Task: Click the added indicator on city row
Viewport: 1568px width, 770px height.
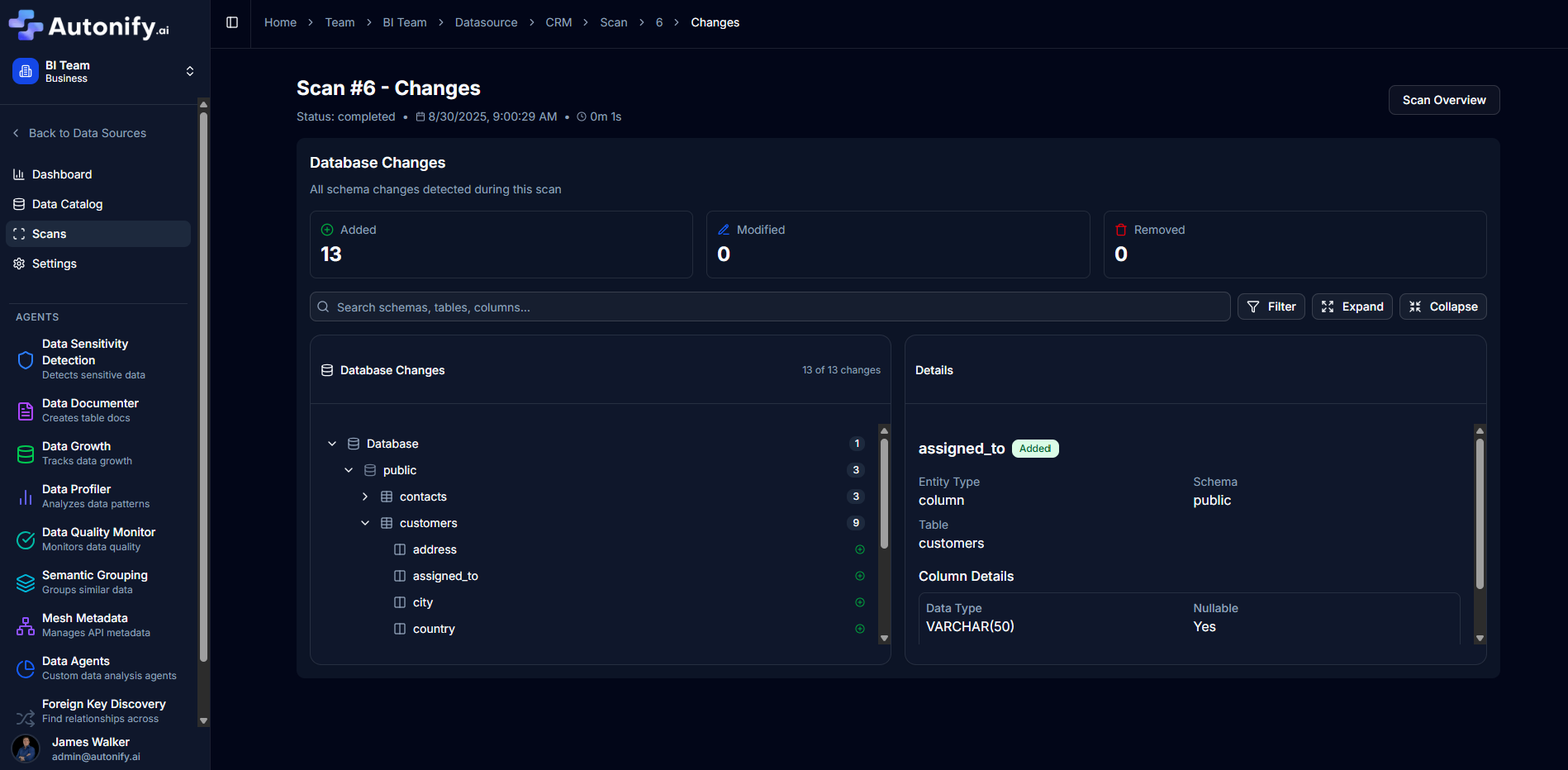Action: pos(860,602)
